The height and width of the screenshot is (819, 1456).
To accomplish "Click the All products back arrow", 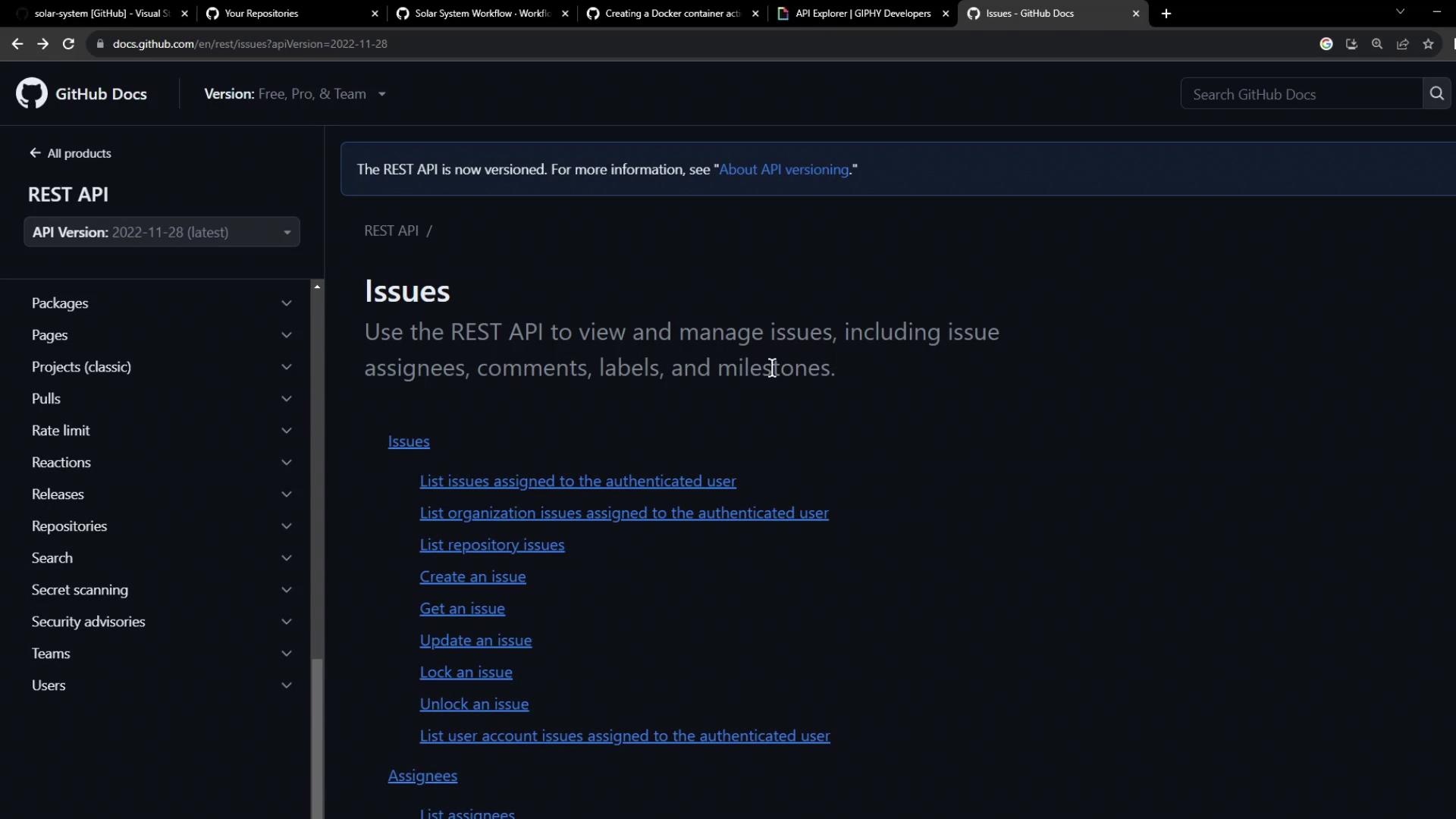I will click(x=35, y=153).
